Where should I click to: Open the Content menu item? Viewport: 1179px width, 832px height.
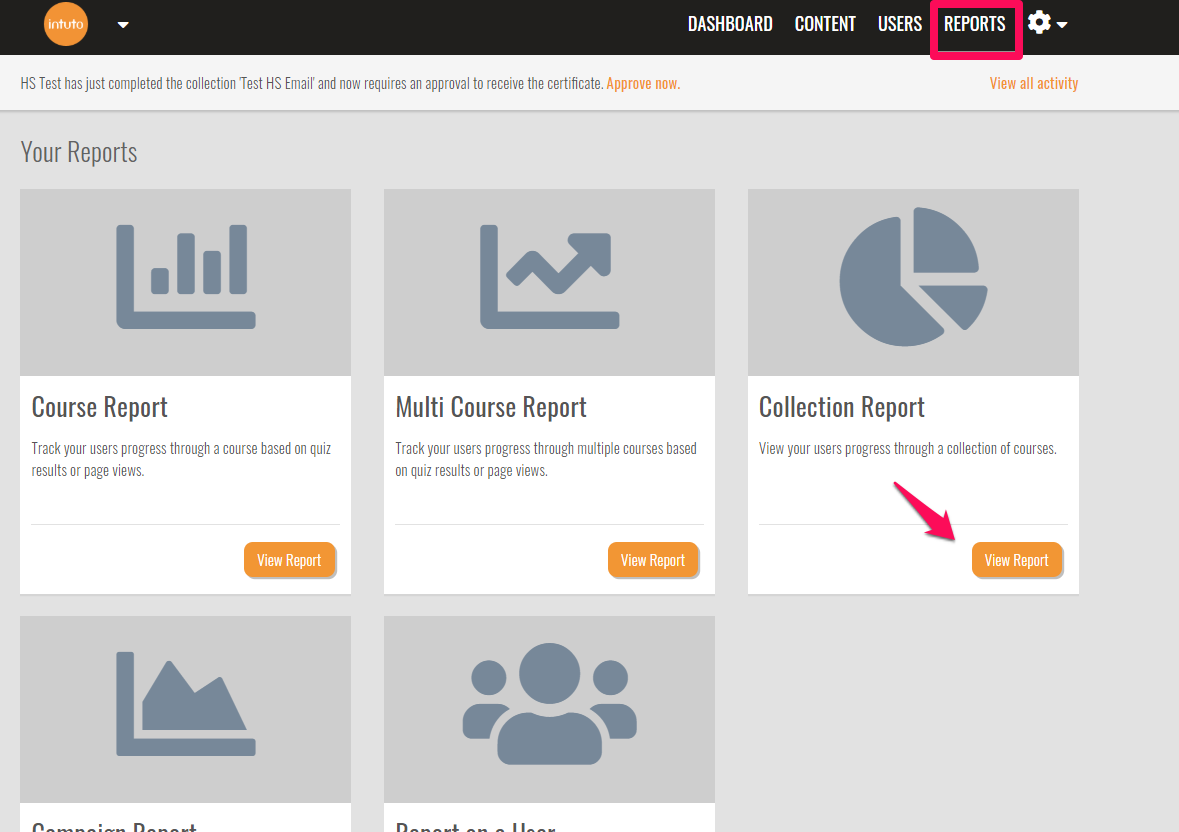825,24
